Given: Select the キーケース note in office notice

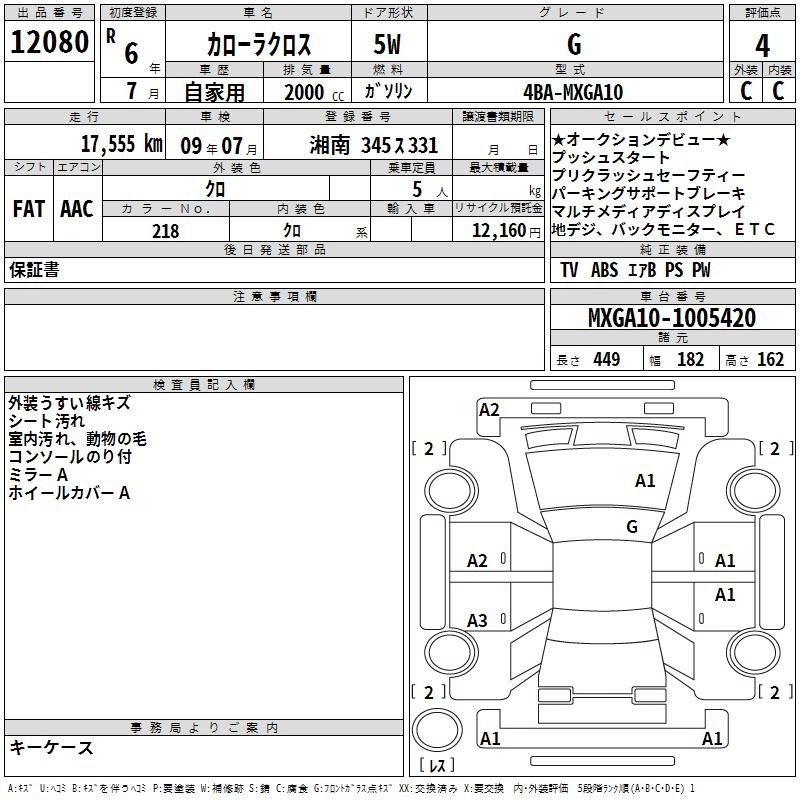Looking at the screenshot, I should 51,748.
